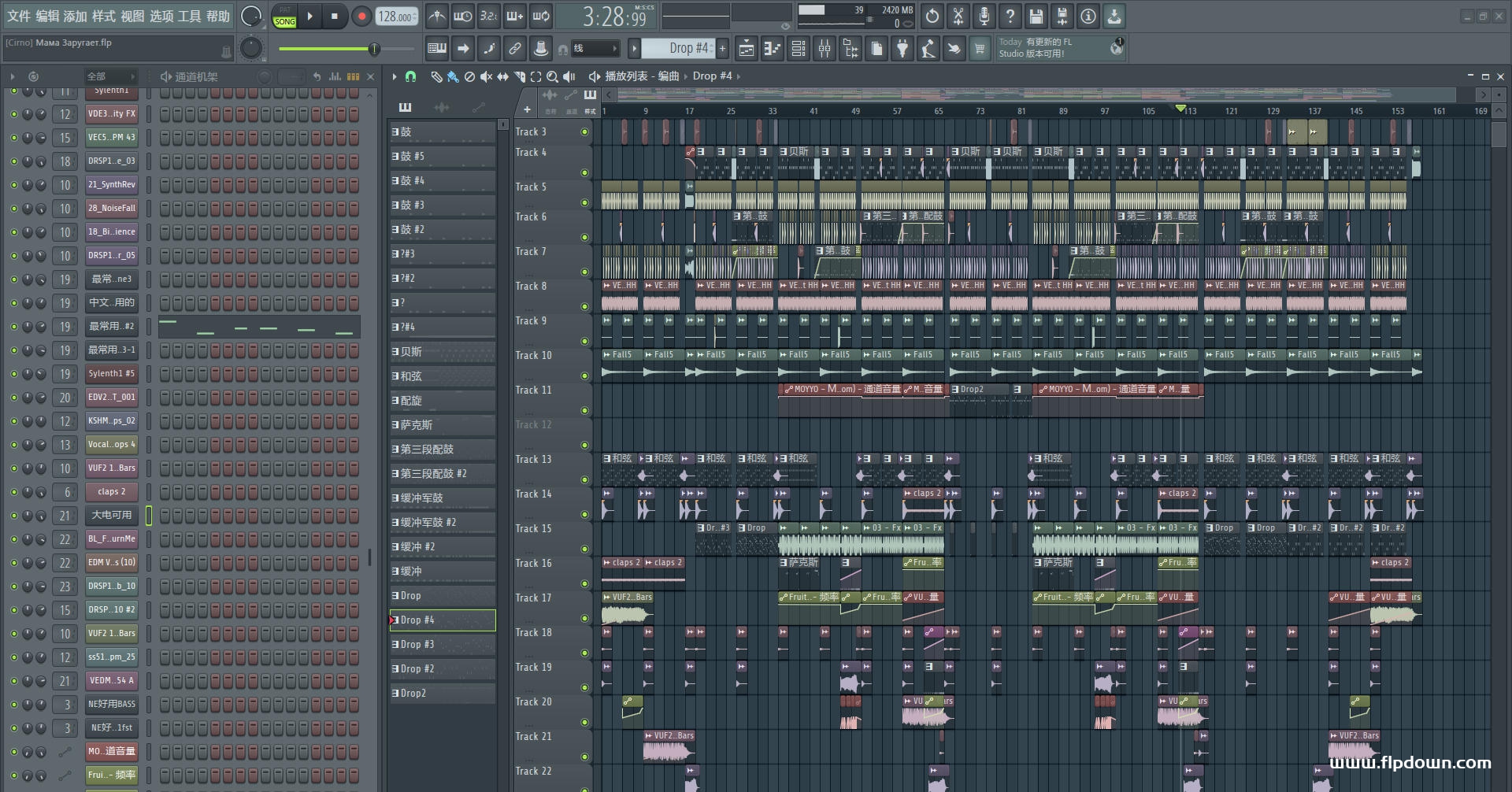Click the Today FL Studio update news panel
Screen dimensions: 1512x792
point(1061,48)
